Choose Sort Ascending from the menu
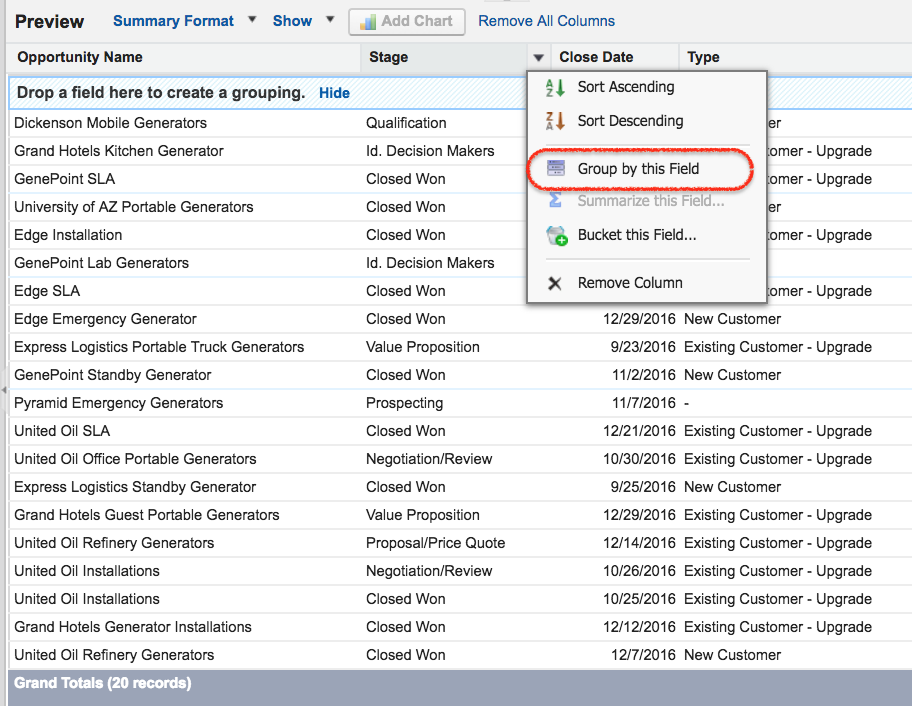912x706 pixels. (x=625, y=87)
